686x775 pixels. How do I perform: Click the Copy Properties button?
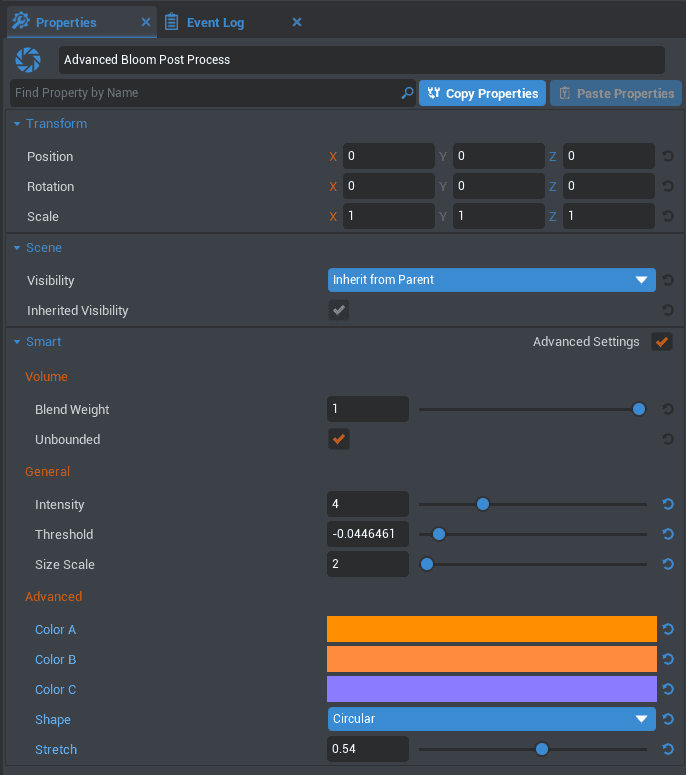click(x=482, y=93)
